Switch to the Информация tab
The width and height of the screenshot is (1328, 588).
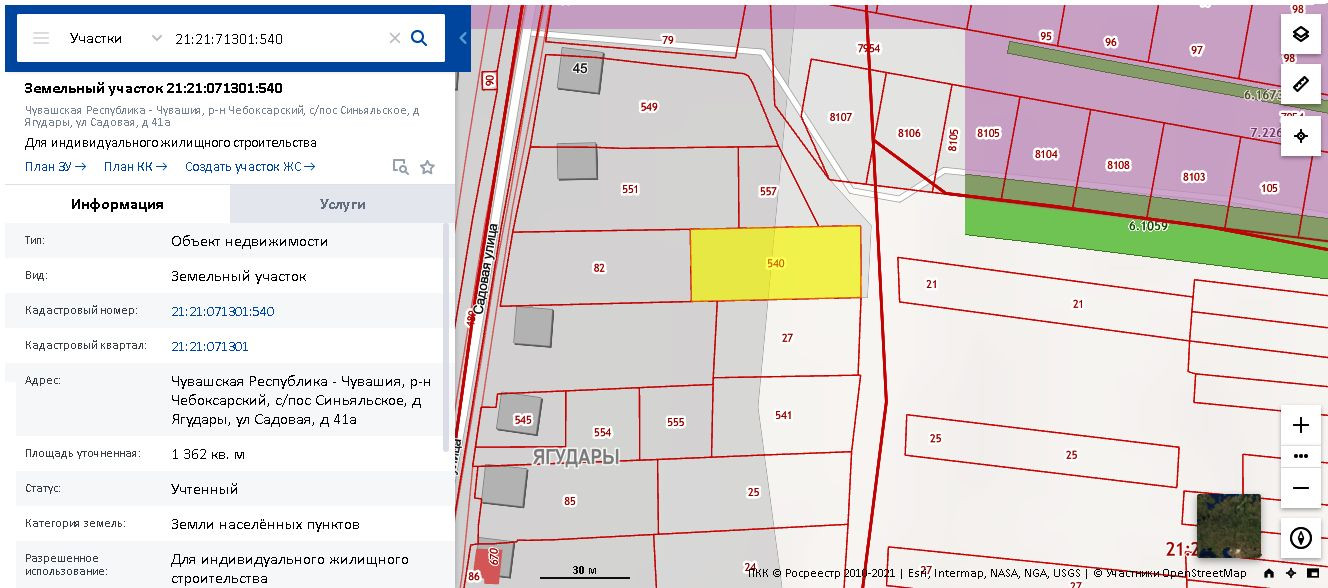tap(117, 204)
